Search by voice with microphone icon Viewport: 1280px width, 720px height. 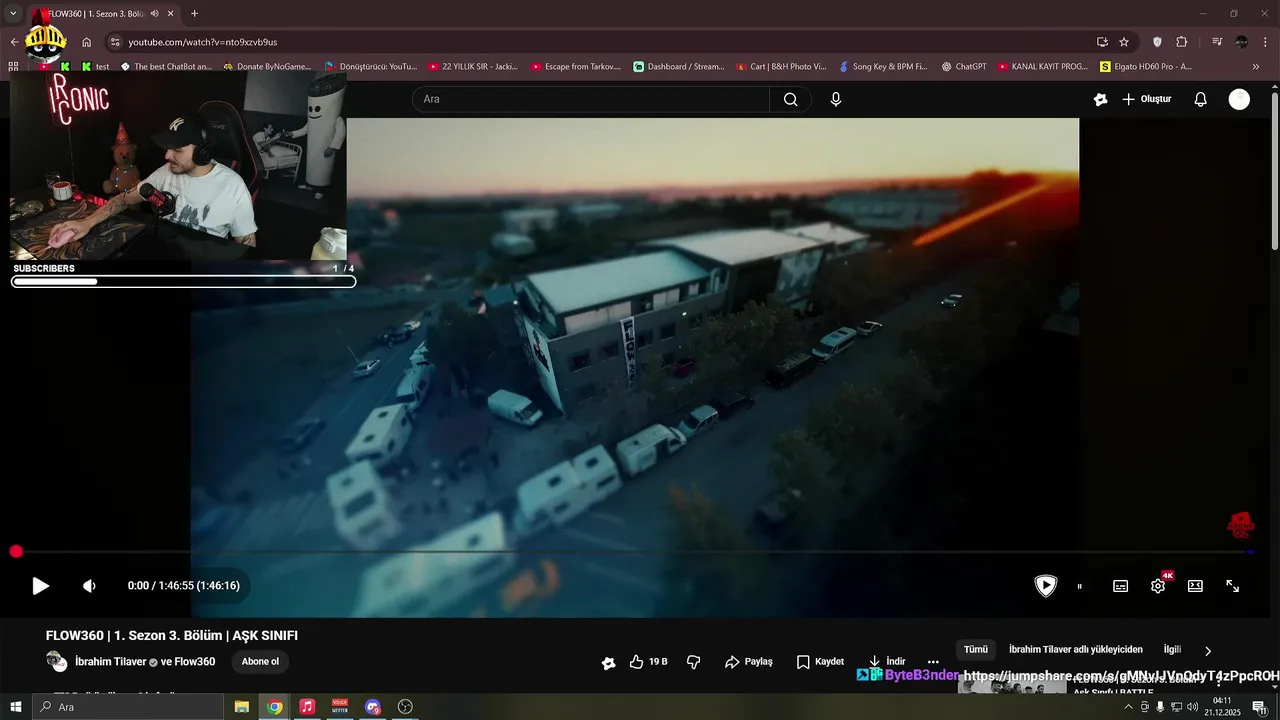point(836,99)
